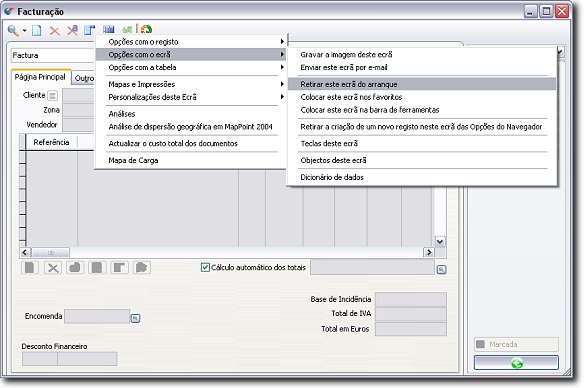The width and height of the screenshot is (584, 388).
Task: Click the Factura document type field
Action: tap(53, 55)
